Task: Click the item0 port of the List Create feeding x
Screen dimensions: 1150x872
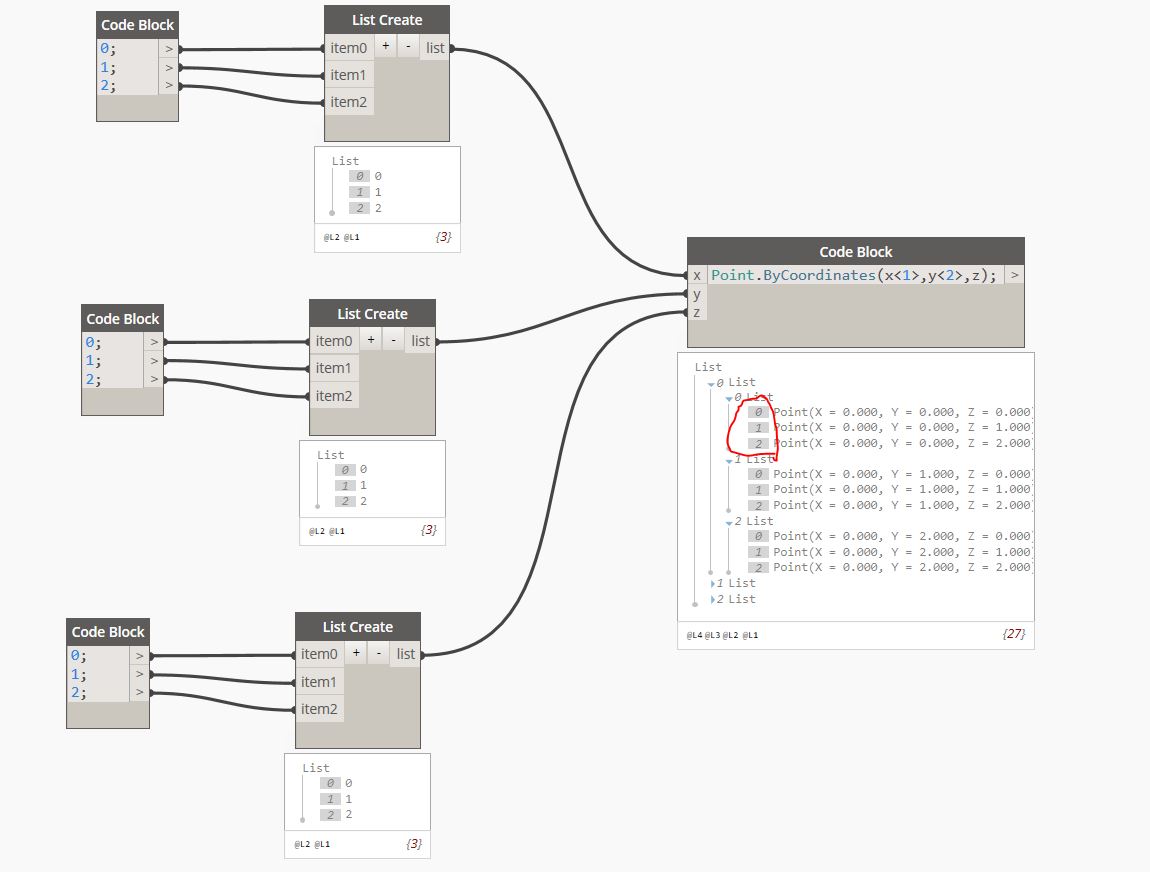Action: (348, 48)
